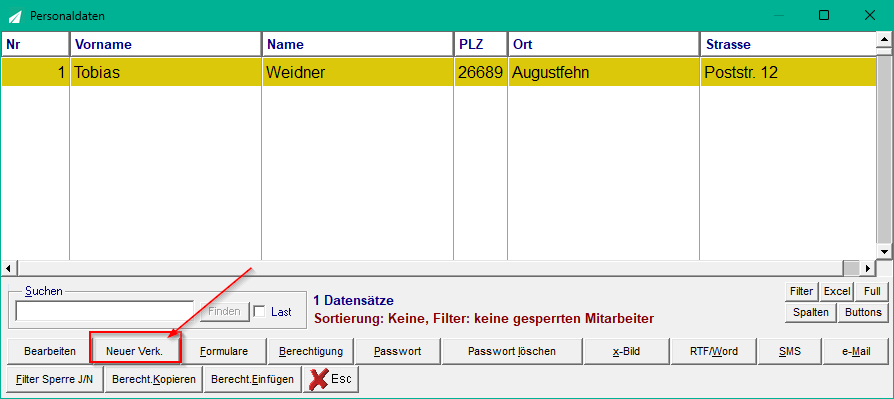Click the vertical scrollbar up arrow
The image size is (894, 399).
pyautogui.click(x=885, y=39)
